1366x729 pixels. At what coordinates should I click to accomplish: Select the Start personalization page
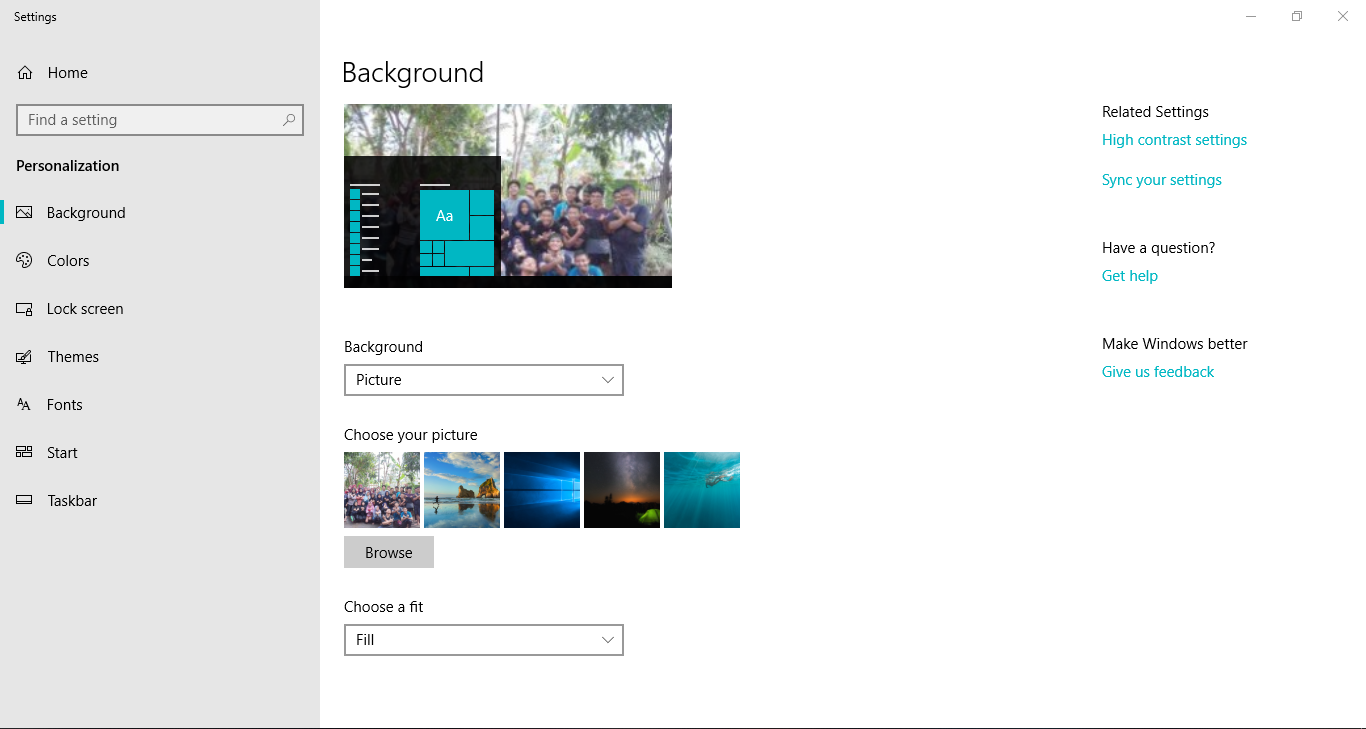[160, 453]
